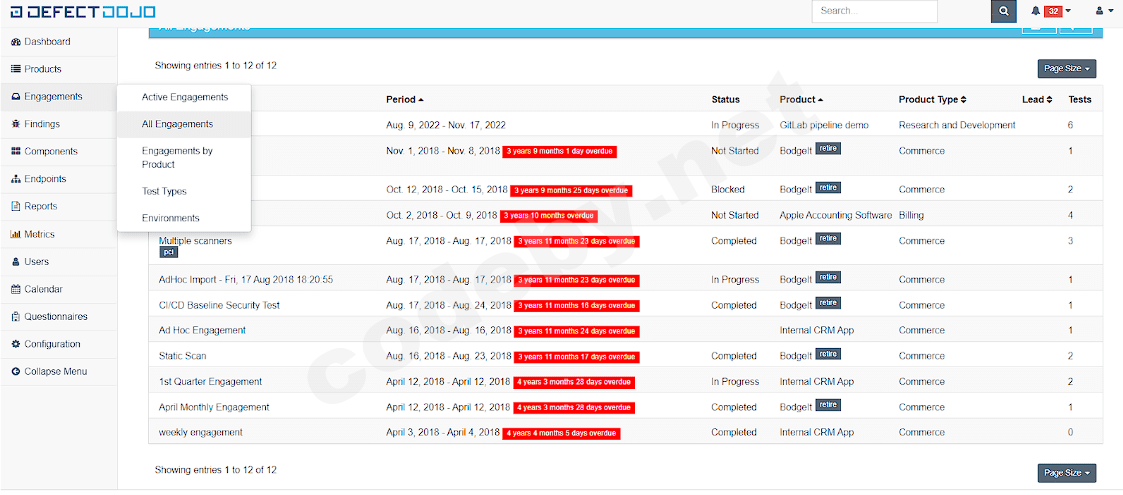
Task: Open the Multiple scanners engagement
Action: point(196,241)
